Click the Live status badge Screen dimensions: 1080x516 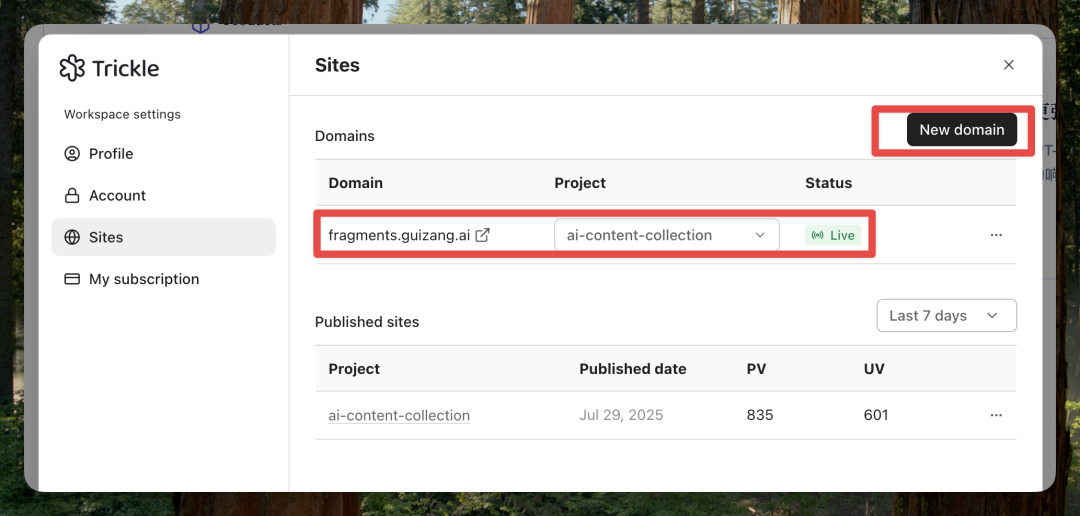point(833,236)
